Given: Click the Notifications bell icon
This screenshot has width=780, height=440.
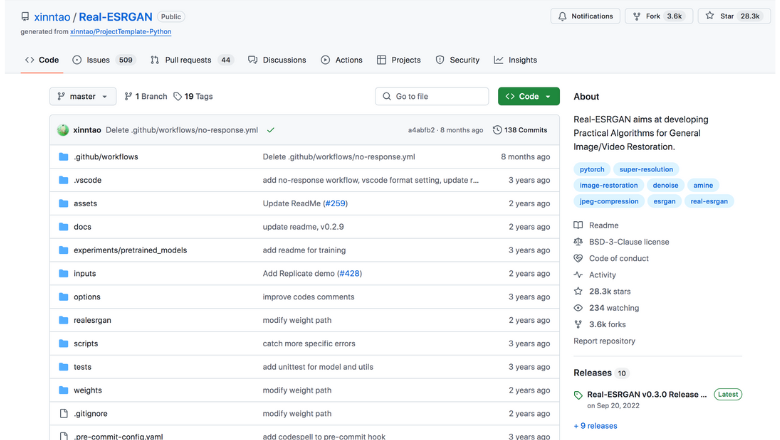Looking at the screenshot, I should coord(563,16).
